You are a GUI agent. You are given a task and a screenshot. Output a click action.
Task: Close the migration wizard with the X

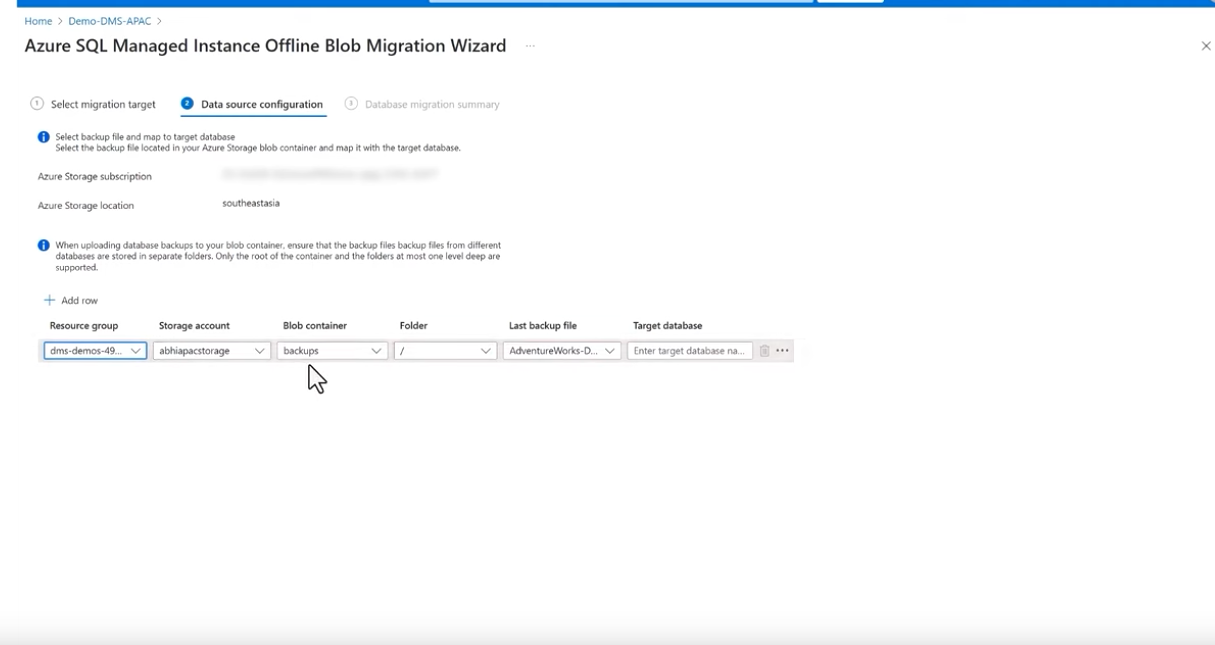[x=1205, y=46]
